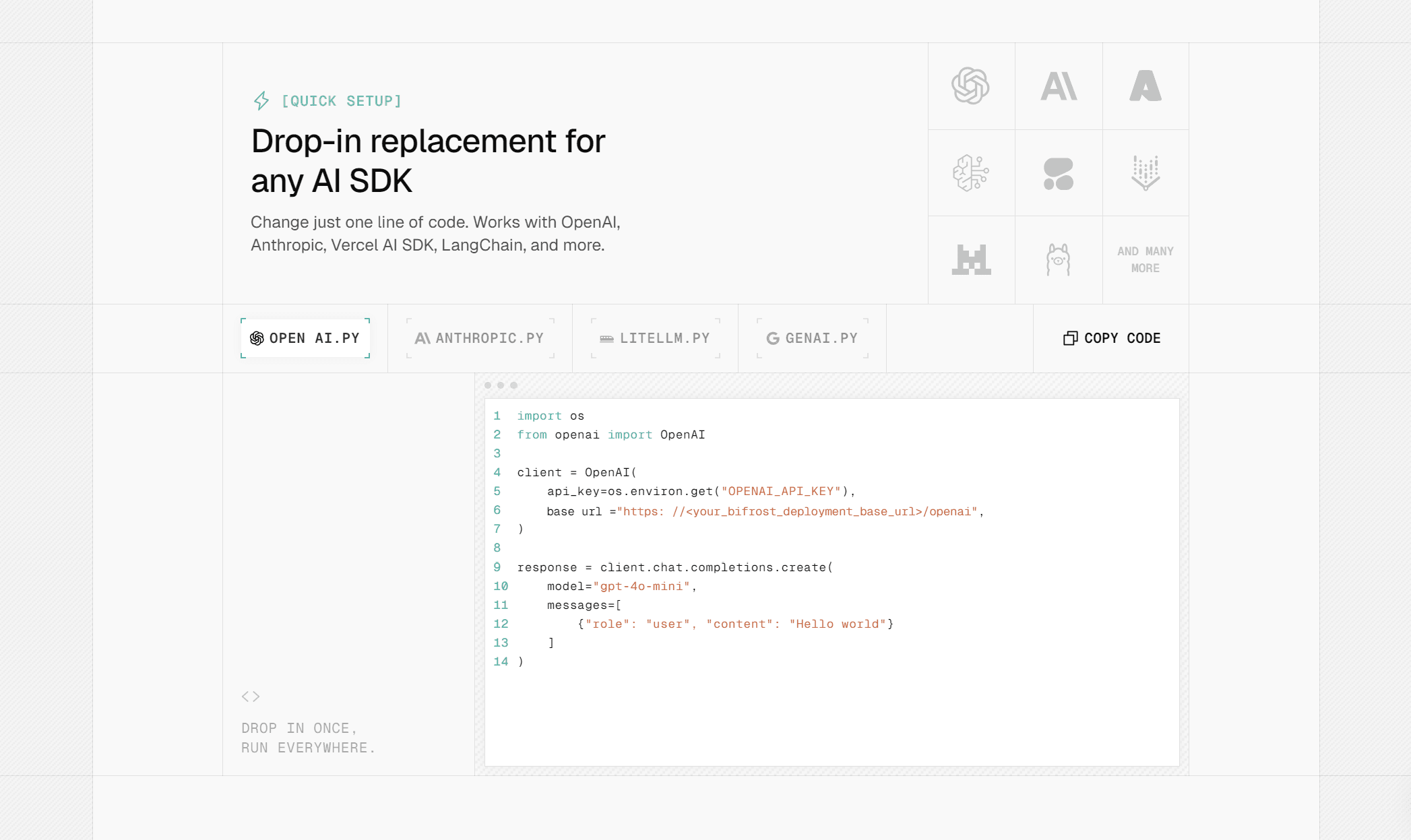The width and height of the screenshot is (1411, 840).
Task: Click the Mistral logo tile
Action: (971, 259)
